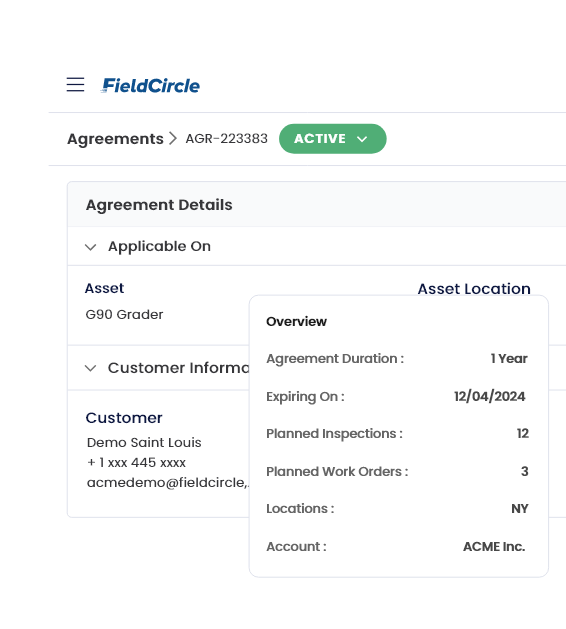Select the Expiring On date value
Screen dimensions: 566x629
(x=489, y=396)
